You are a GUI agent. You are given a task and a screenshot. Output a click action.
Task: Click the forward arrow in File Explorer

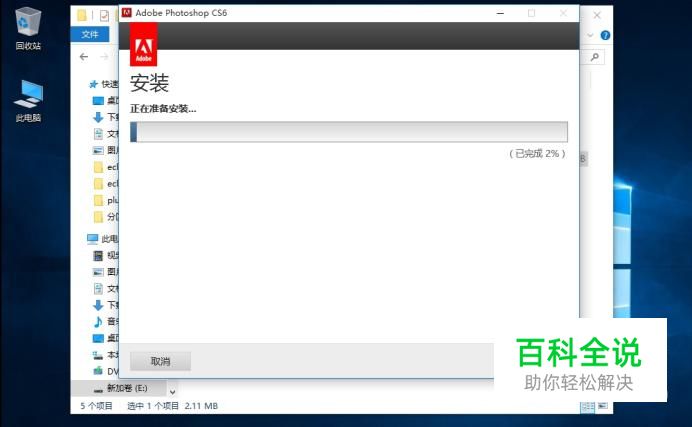tap(104, 56)
